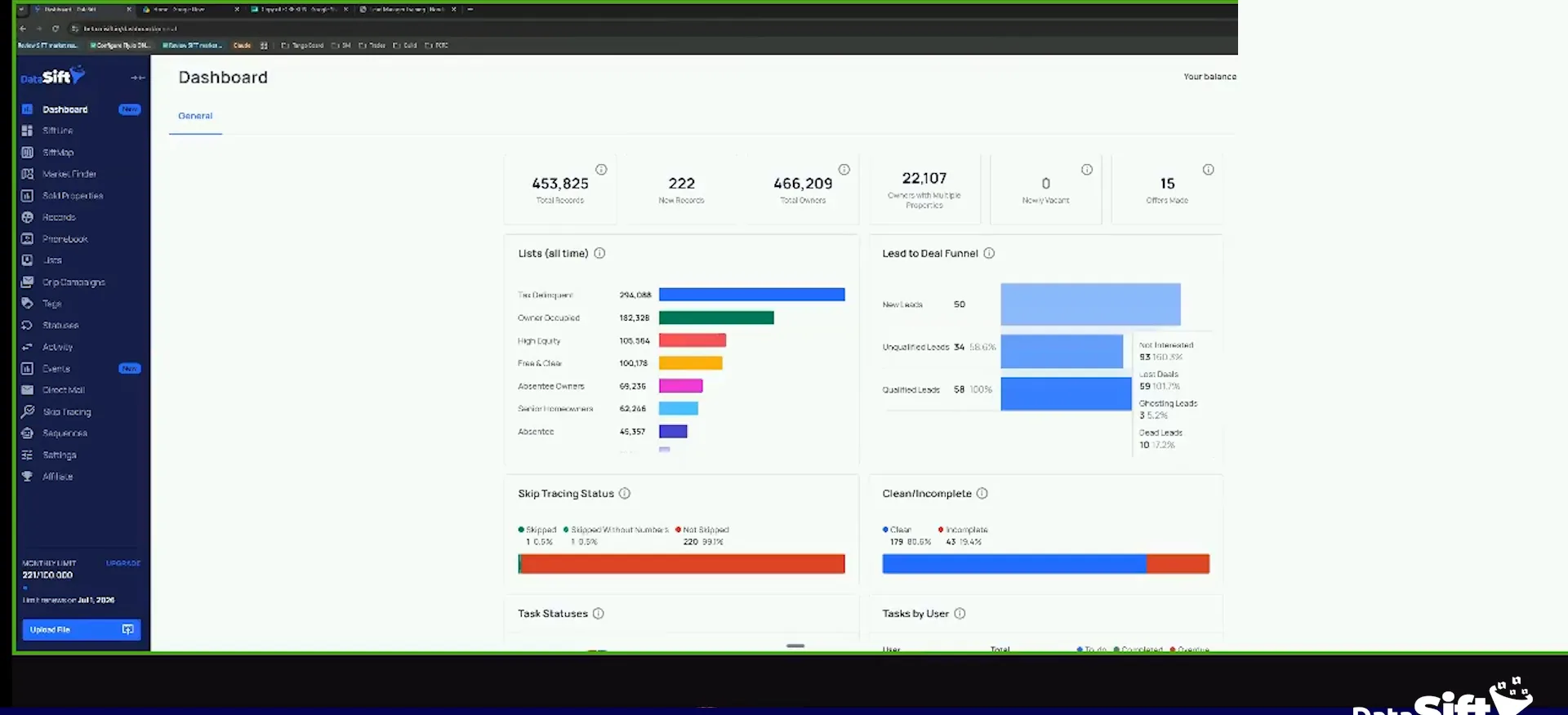This screenshot has height=715, width=1568.
Task: Click the browser back arrow
Action: tap(23, 29)
